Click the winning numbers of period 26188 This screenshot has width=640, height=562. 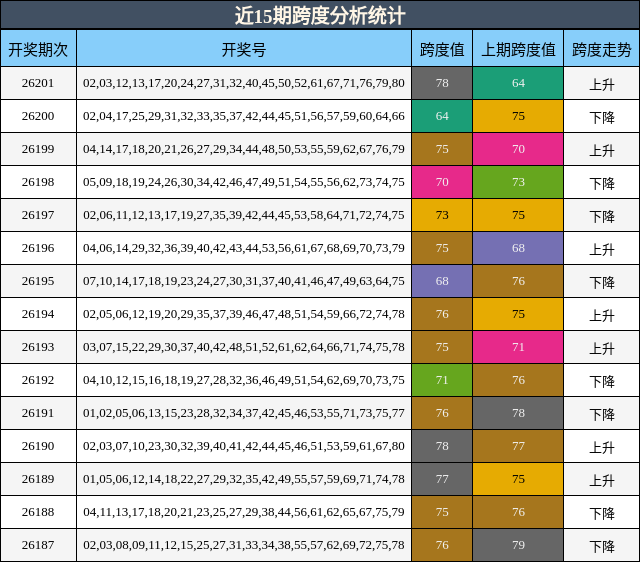pyautogui.click(x=244, y=513)
